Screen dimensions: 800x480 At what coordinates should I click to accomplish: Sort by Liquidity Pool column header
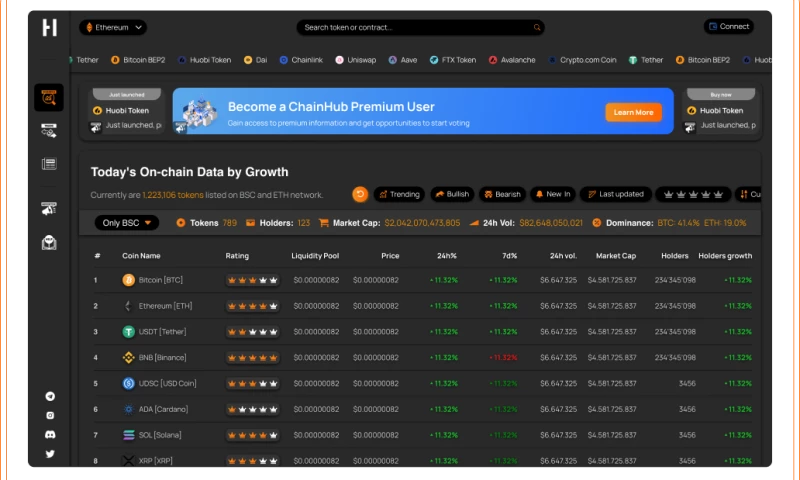tap(315, 256)
